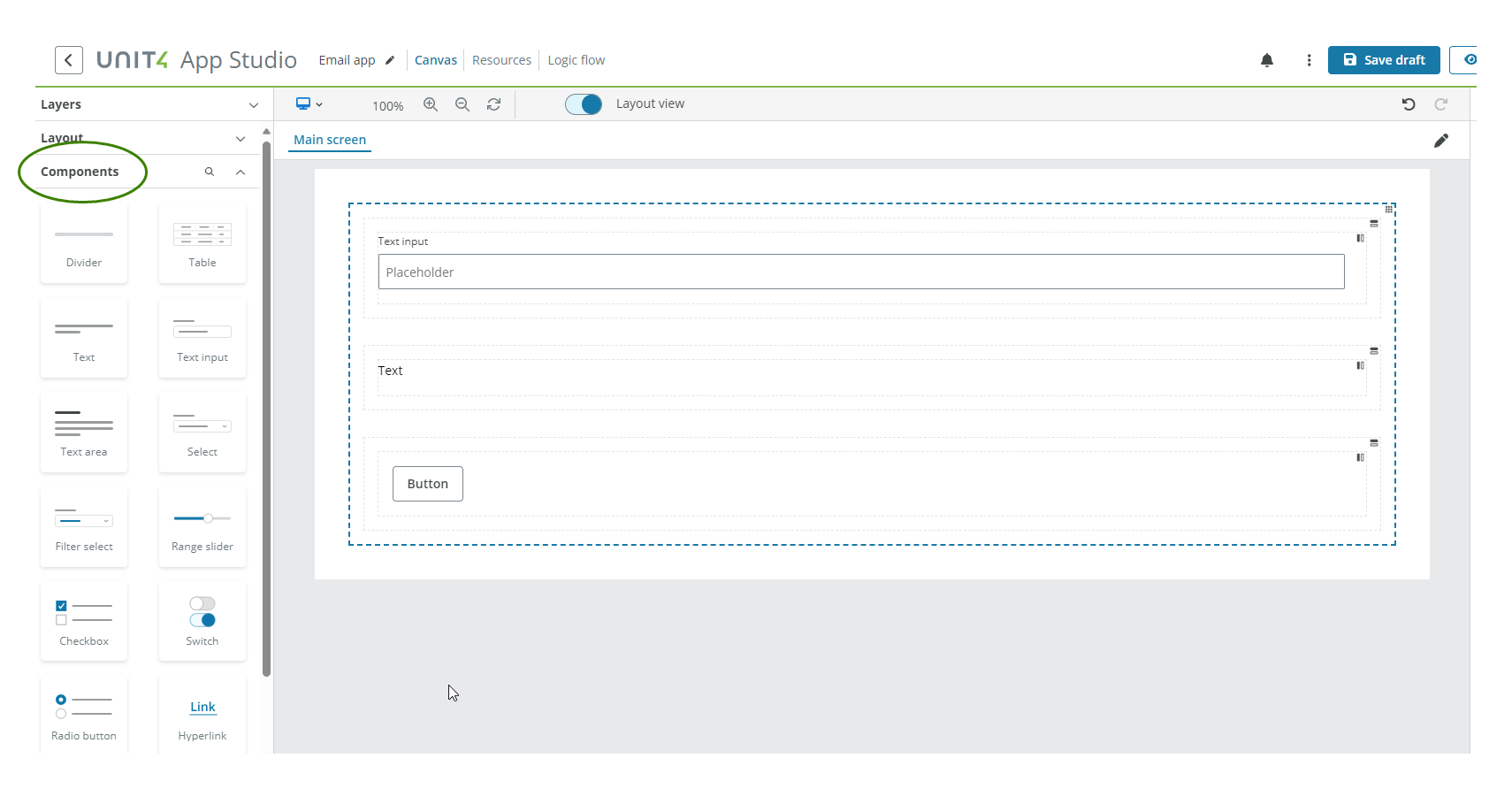
Task: Zoom in on the canvas
Action: [x=431, y=104]
